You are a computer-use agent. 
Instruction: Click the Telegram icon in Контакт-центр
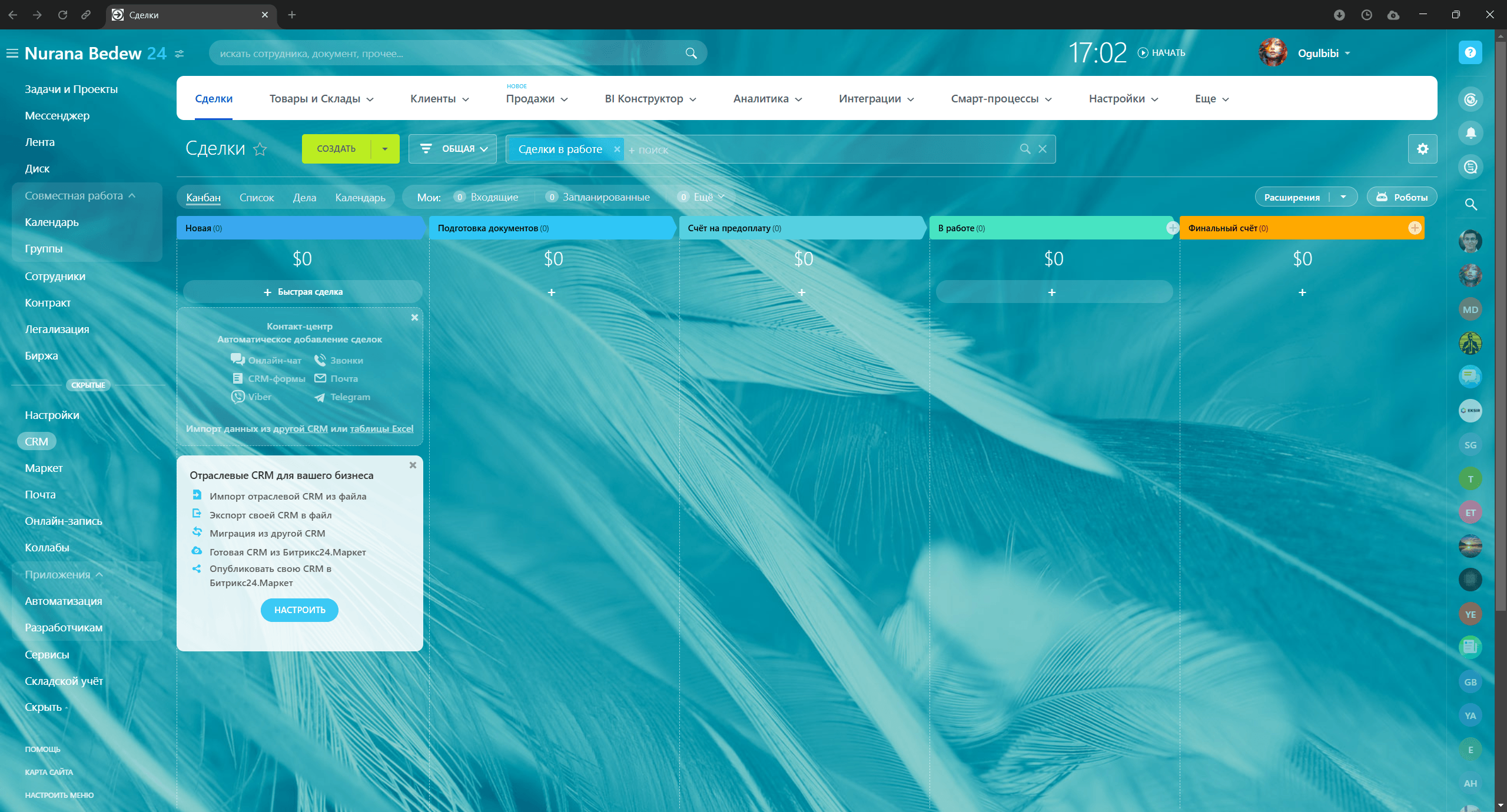click(320, 398)
